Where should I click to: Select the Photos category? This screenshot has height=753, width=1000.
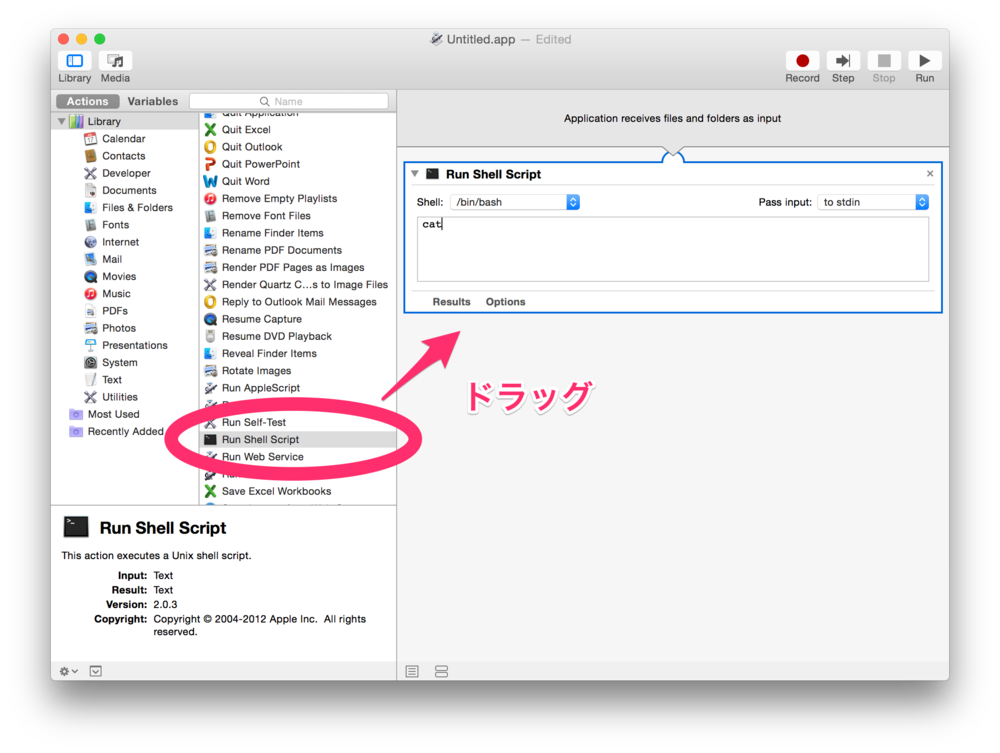pos(119,328)
